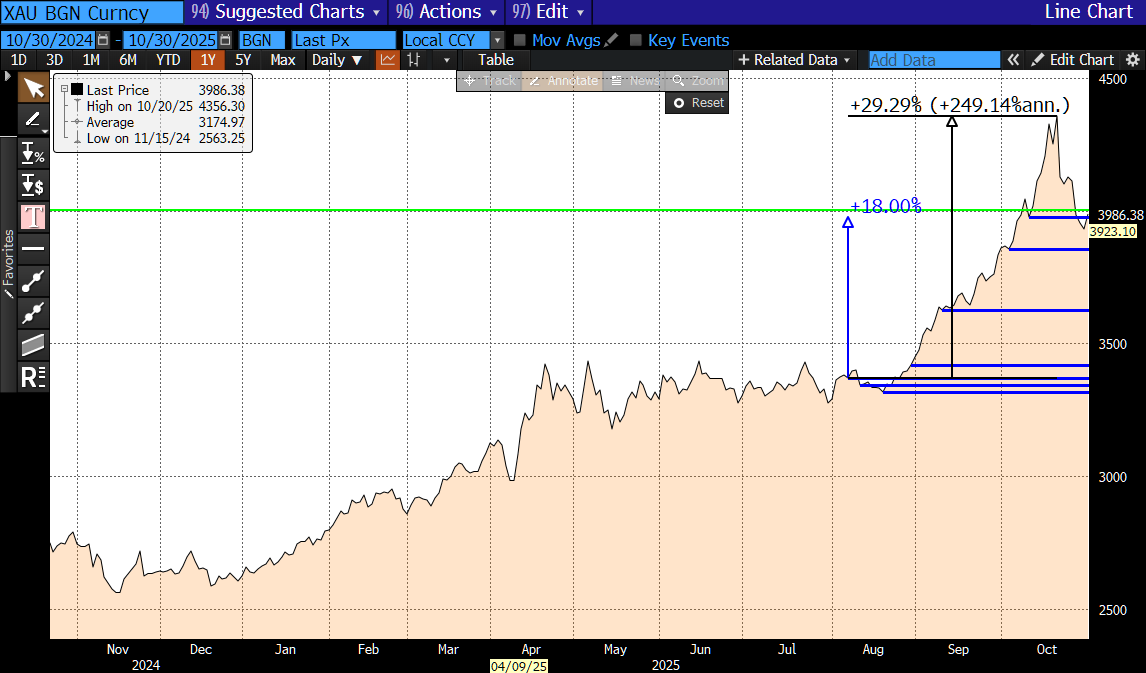Switch to bar chart type icon
The image size is (1146, 673).
click(x=414, y=60)
